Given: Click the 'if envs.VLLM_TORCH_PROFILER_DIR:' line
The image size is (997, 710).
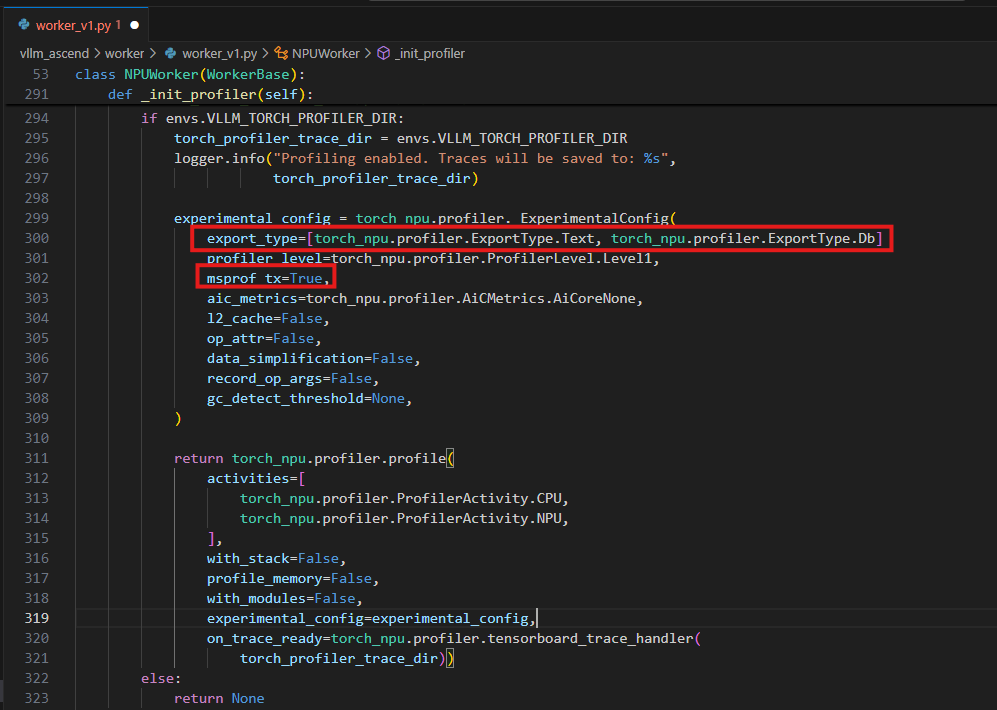Looking at the screenshot, I should (x=272, y=118).
